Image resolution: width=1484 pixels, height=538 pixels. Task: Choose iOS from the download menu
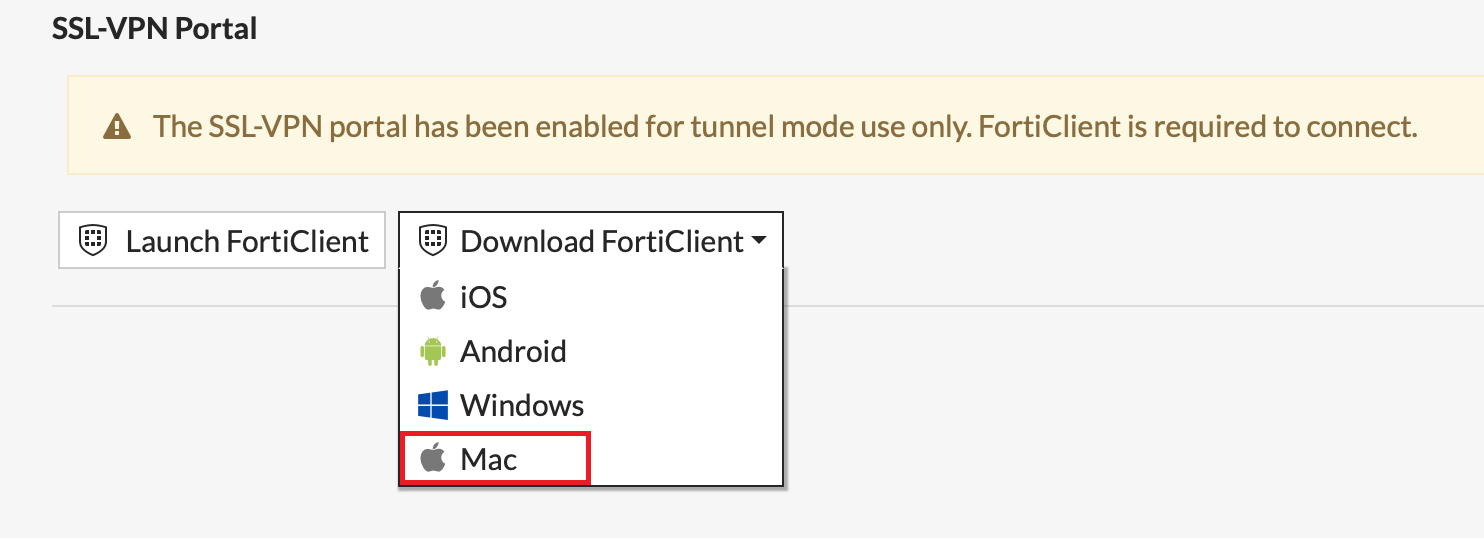tap(484, 297)
